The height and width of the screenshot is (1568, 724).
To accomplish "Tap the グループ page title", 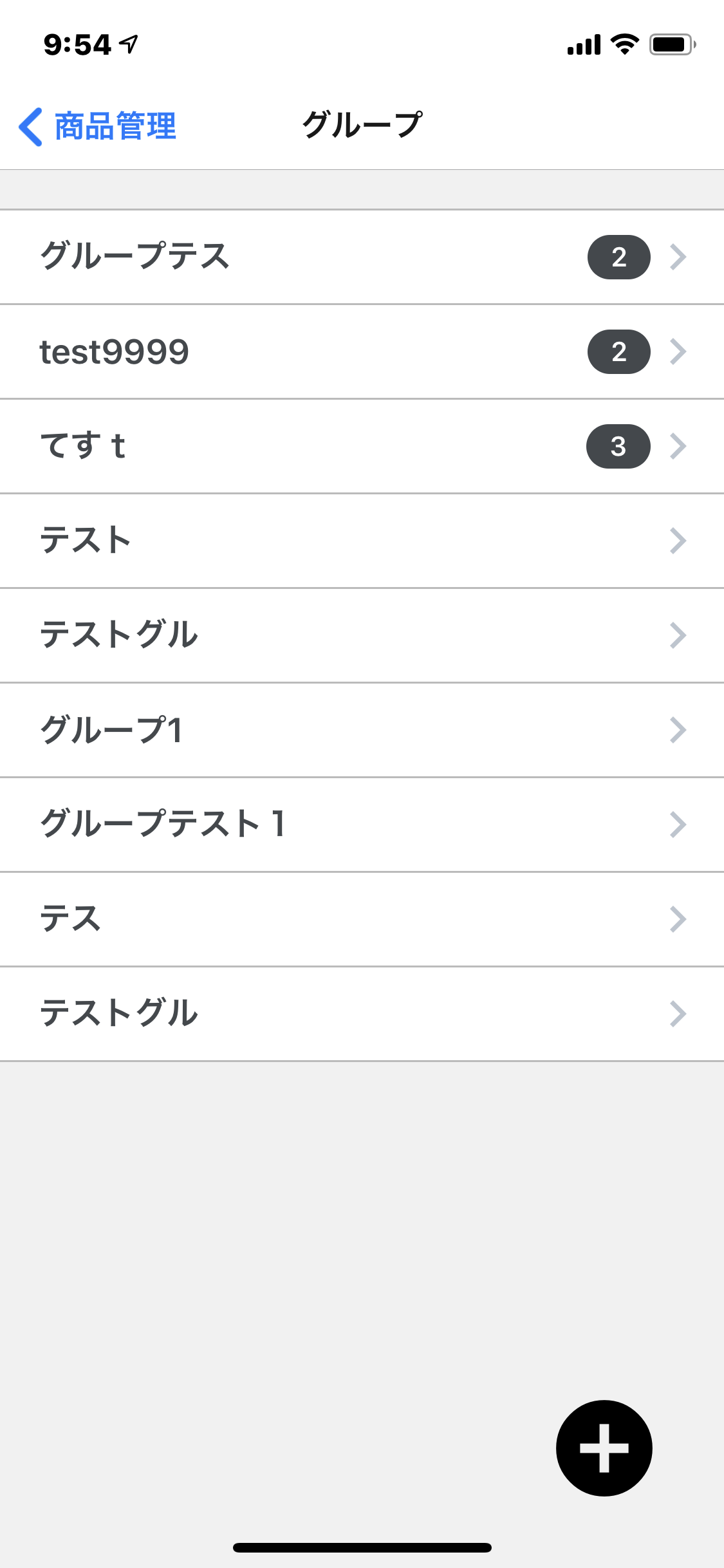I will coord(362,126).
